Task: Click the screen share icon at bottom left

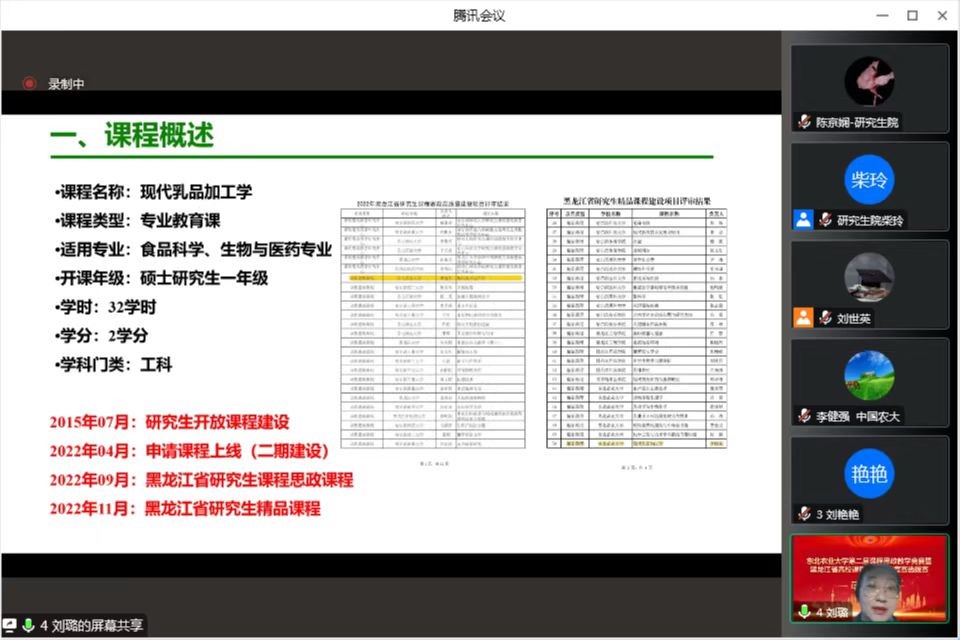Action: pos(10,625)
